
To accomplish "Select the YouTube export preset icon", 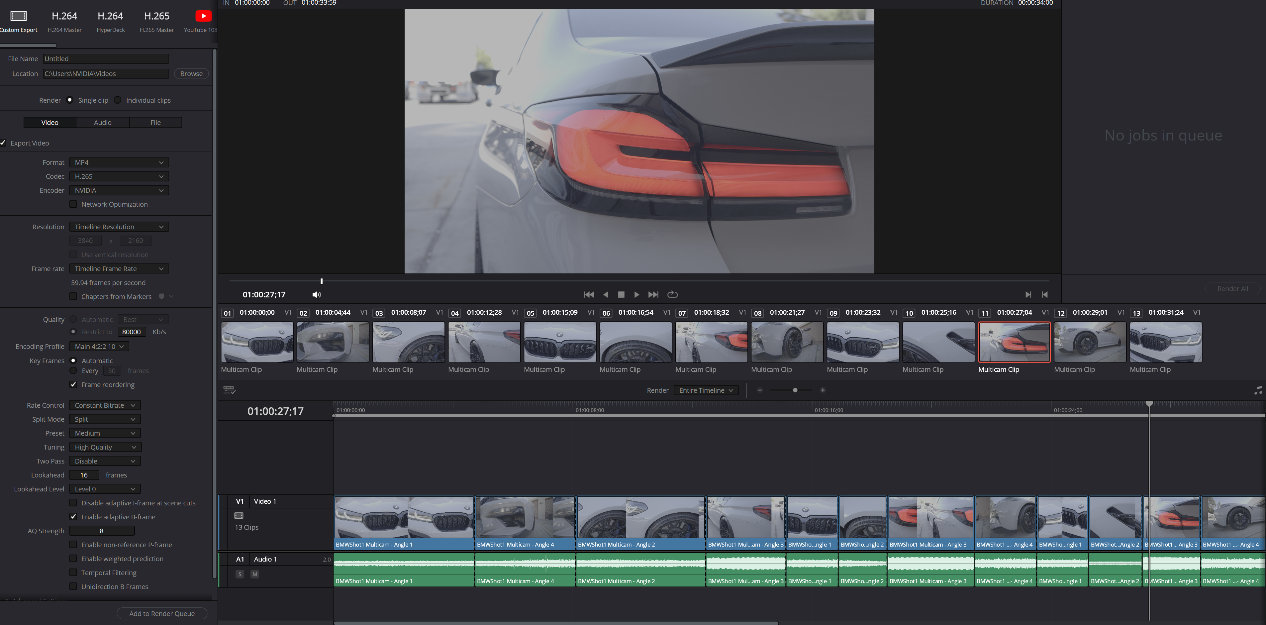I will (204, 16).
